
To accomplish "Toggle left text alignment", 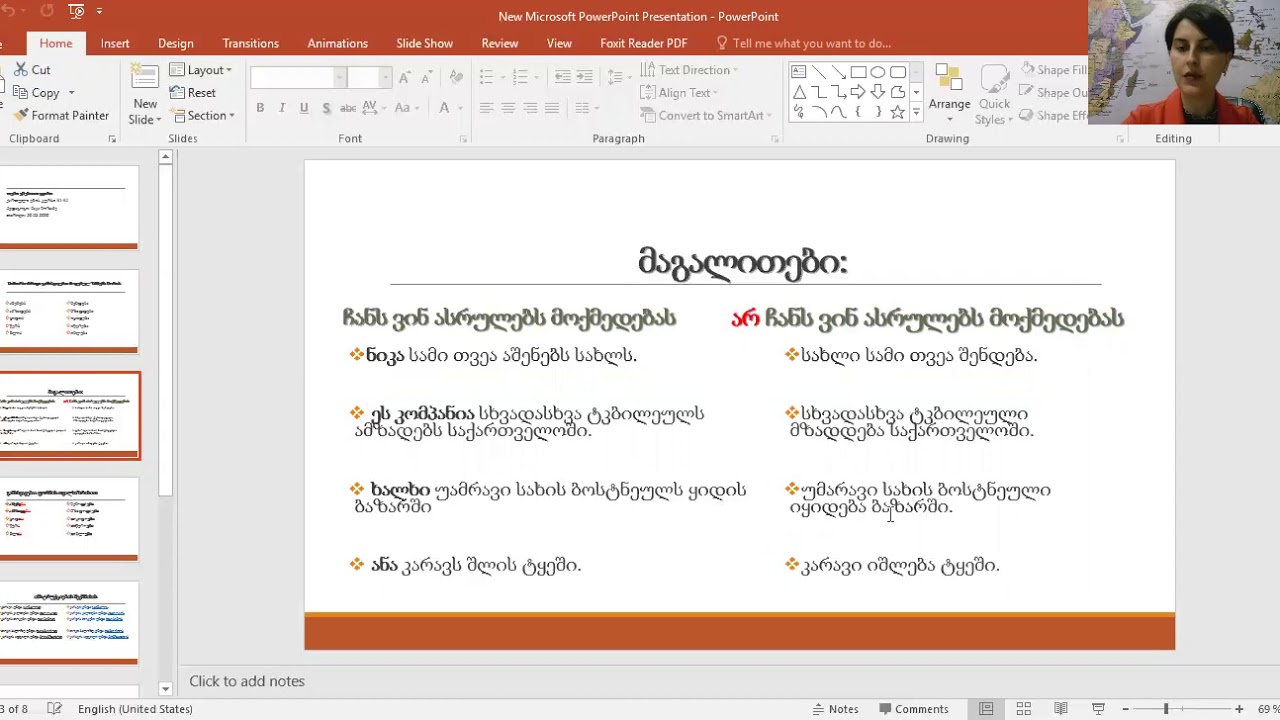I will (486, 108).
